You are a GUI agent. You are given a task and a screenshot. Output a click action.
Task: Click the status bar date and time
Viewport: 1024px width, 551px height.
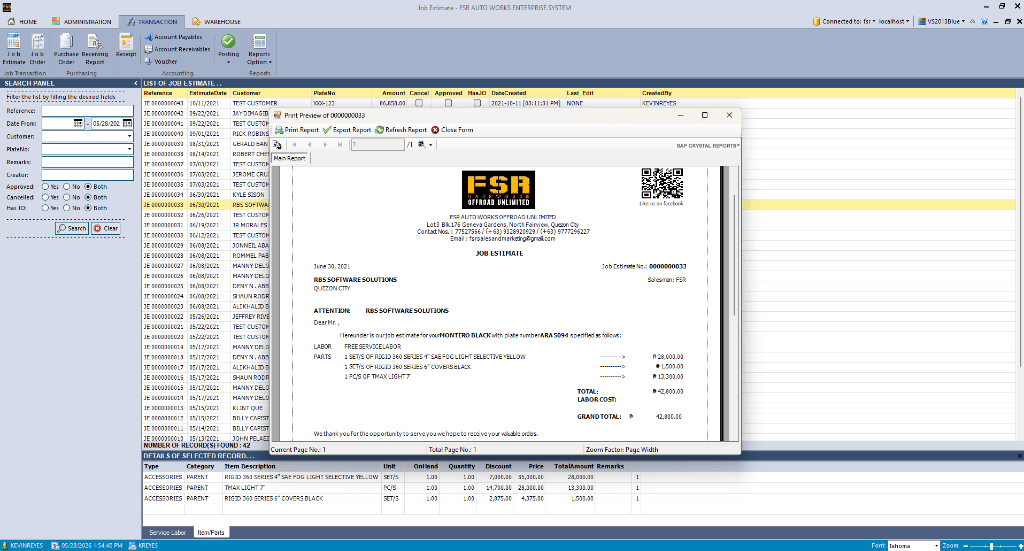[x=88, y=546]
